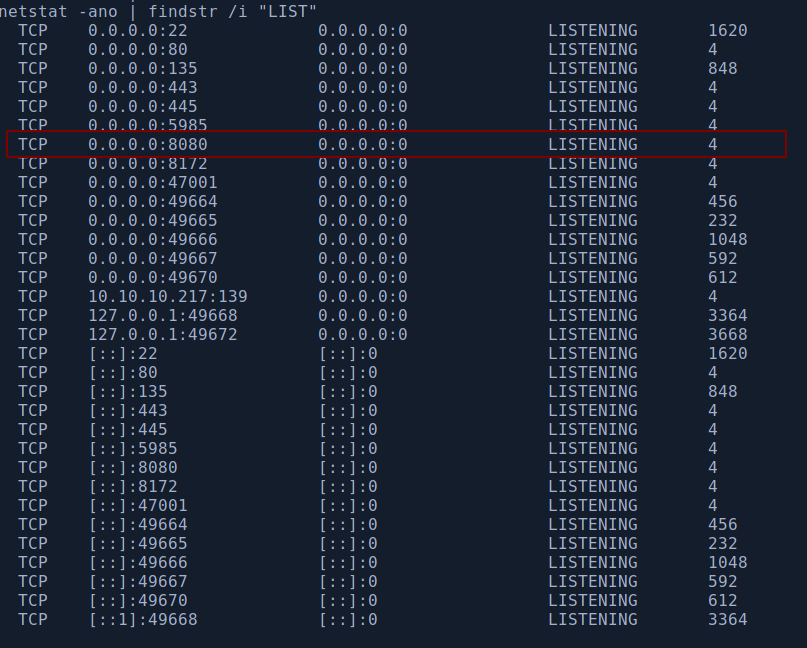Image resolution: width=807 pixels, height=648 pixels.
Task: Click IPv6 address [::]:80
Action: (123, 373)
